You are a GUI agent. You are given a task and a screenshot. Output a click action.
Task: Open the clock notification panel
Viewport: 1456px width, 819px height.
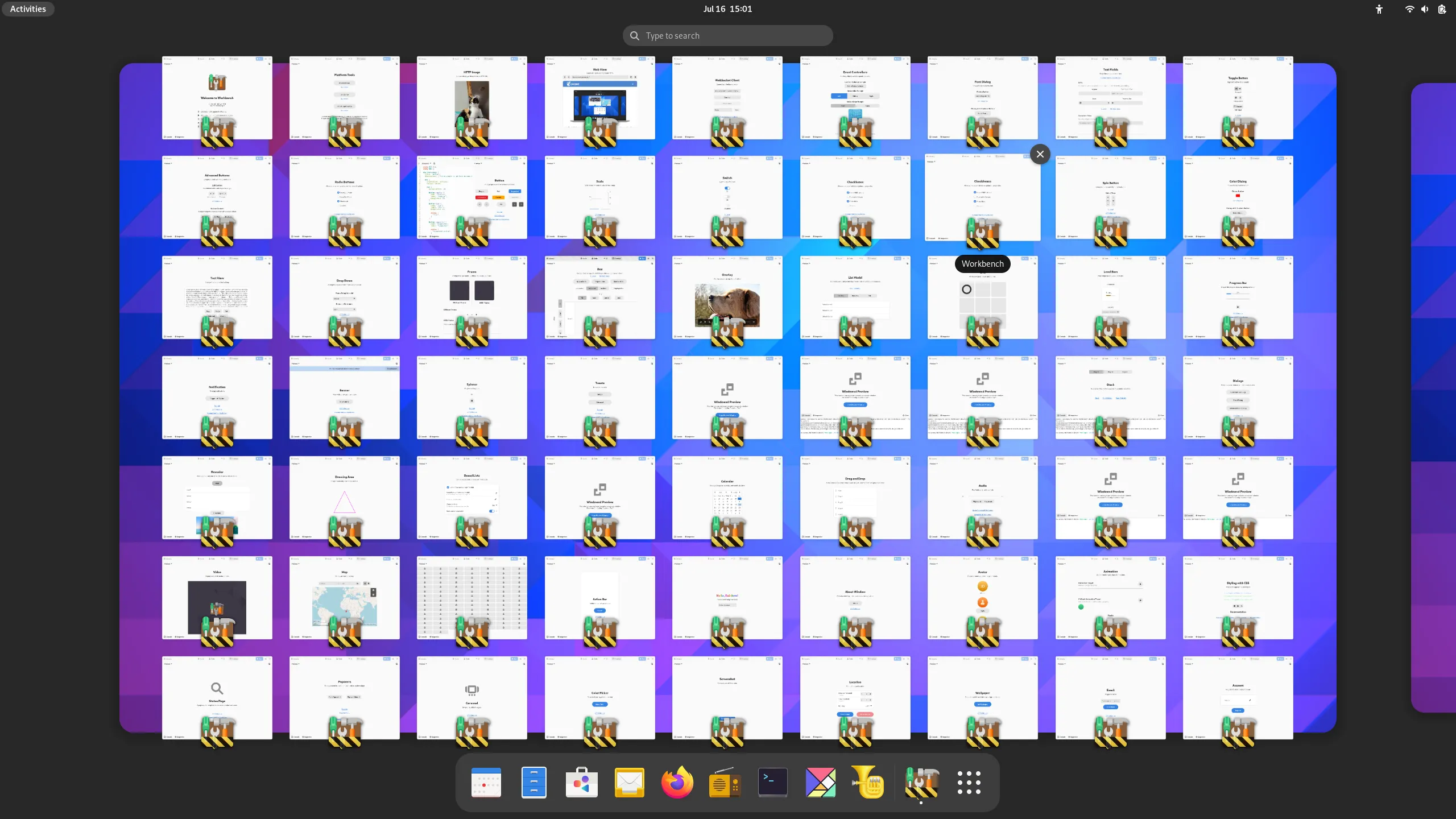pos(727,9)
